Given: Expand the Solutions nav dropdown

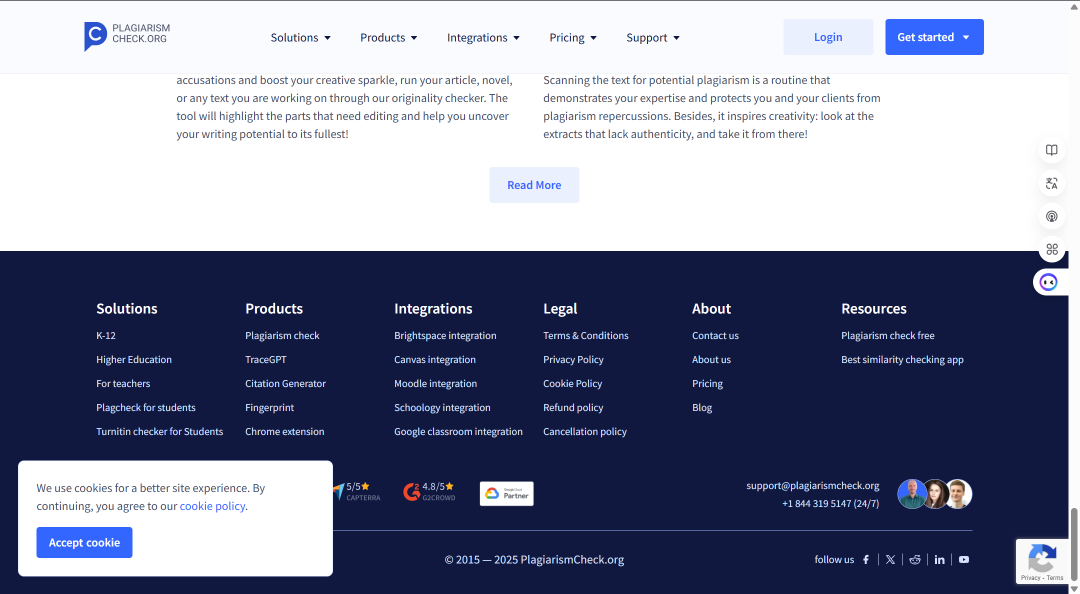Looking at the screenshot, I should 300,37.
